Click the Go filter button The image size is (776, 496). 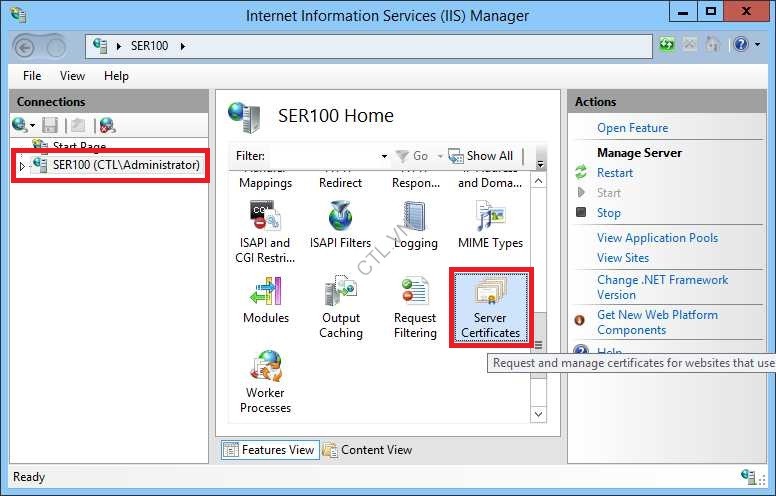pos(413,156)
